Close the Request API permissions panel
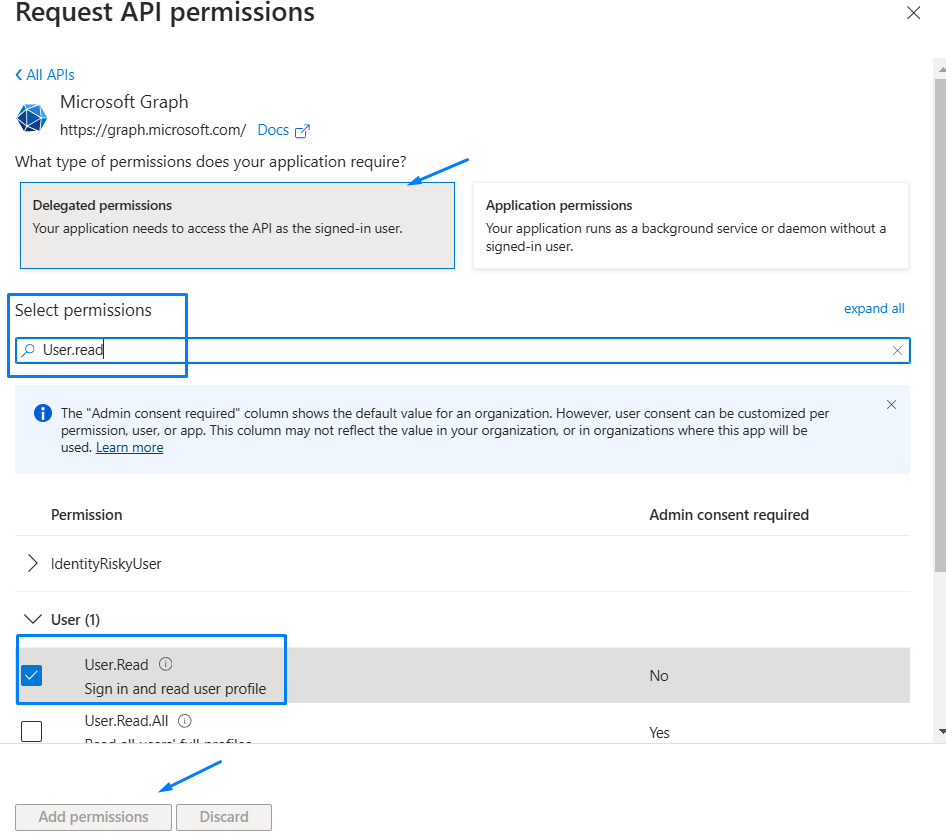Viewport: 946px width, 839px height. [913, 13]
